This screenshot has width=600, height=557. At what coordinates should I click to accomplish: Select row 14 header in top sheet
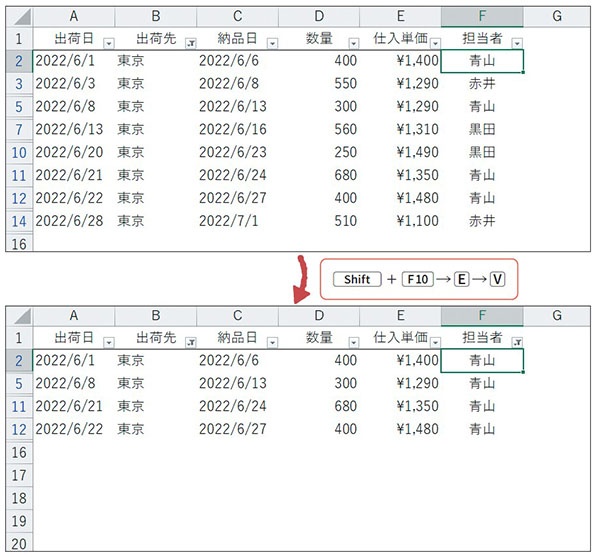(x=19, y=221)
